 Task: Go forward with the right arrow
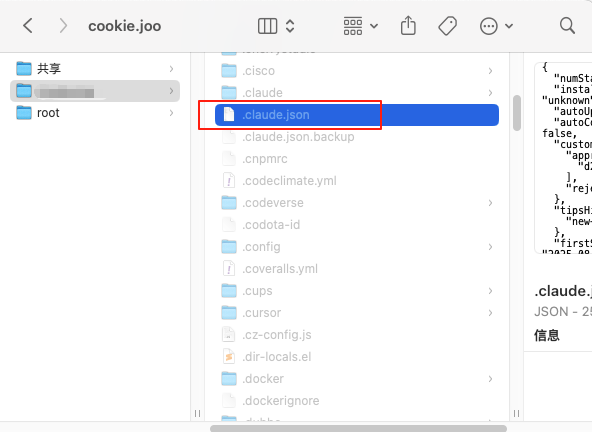63,26
